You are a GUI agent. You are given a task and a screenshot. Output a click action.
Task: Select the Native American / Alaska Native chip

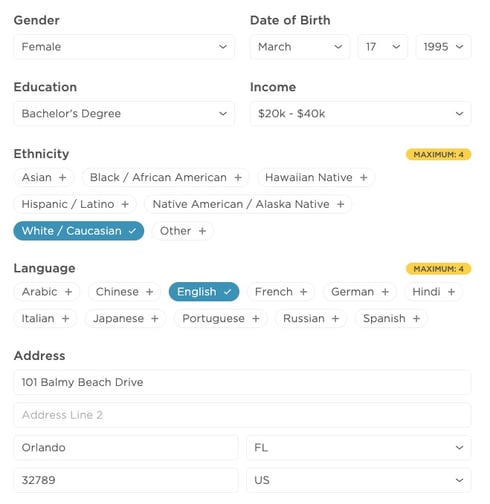click(248, 204)
